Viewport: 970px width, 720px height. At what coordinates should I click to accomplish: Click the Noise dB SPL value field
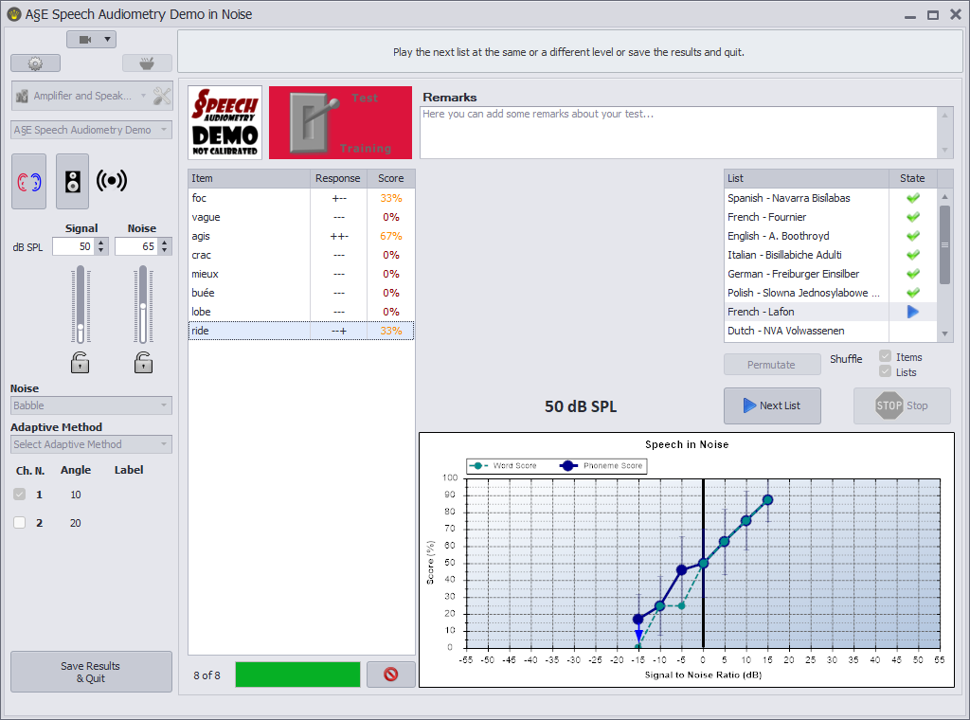pyautogui.click(x=137, y=246)
